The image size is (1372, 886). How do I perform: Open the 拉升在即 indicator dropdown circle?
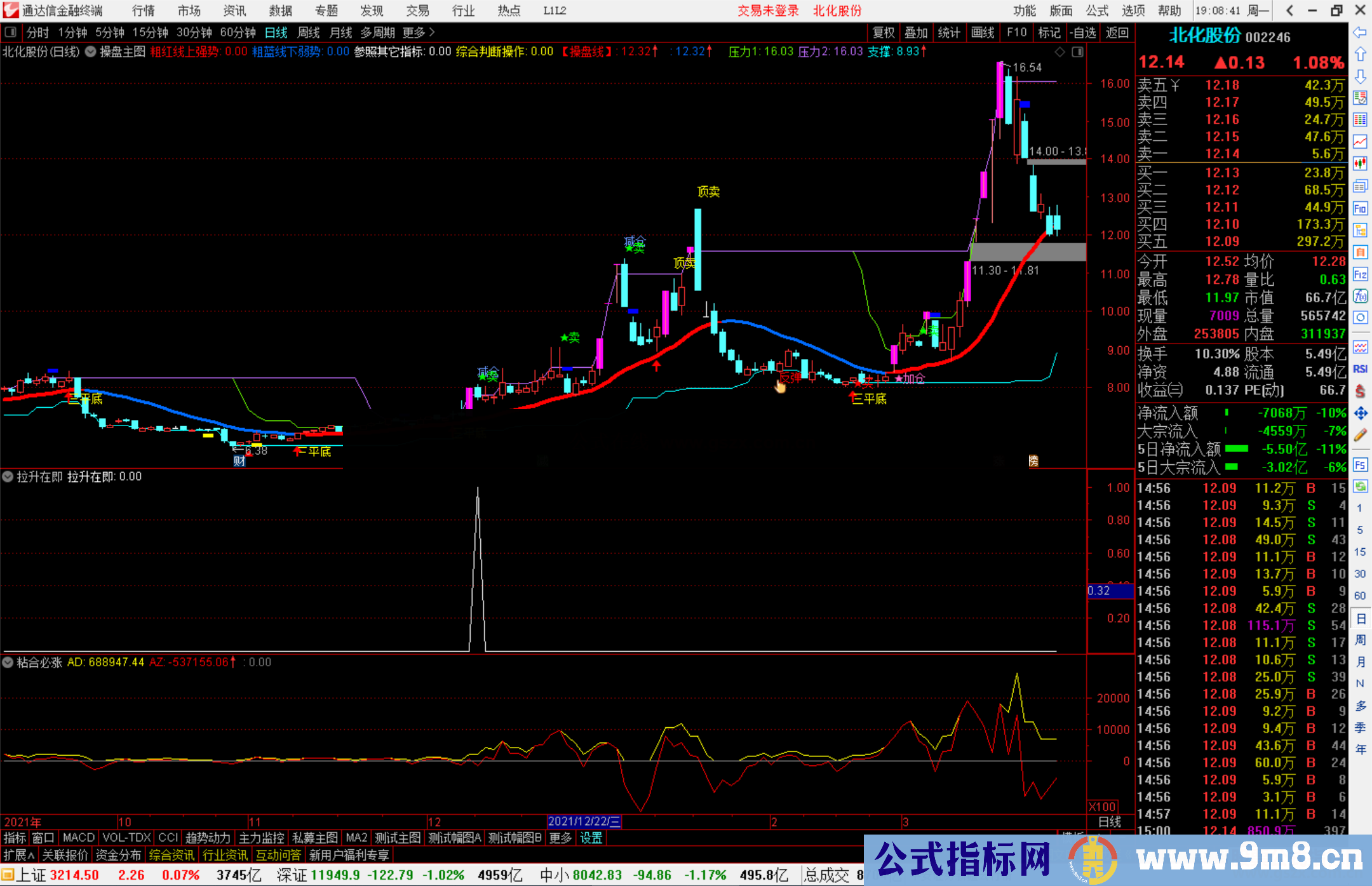pos(8,476)
